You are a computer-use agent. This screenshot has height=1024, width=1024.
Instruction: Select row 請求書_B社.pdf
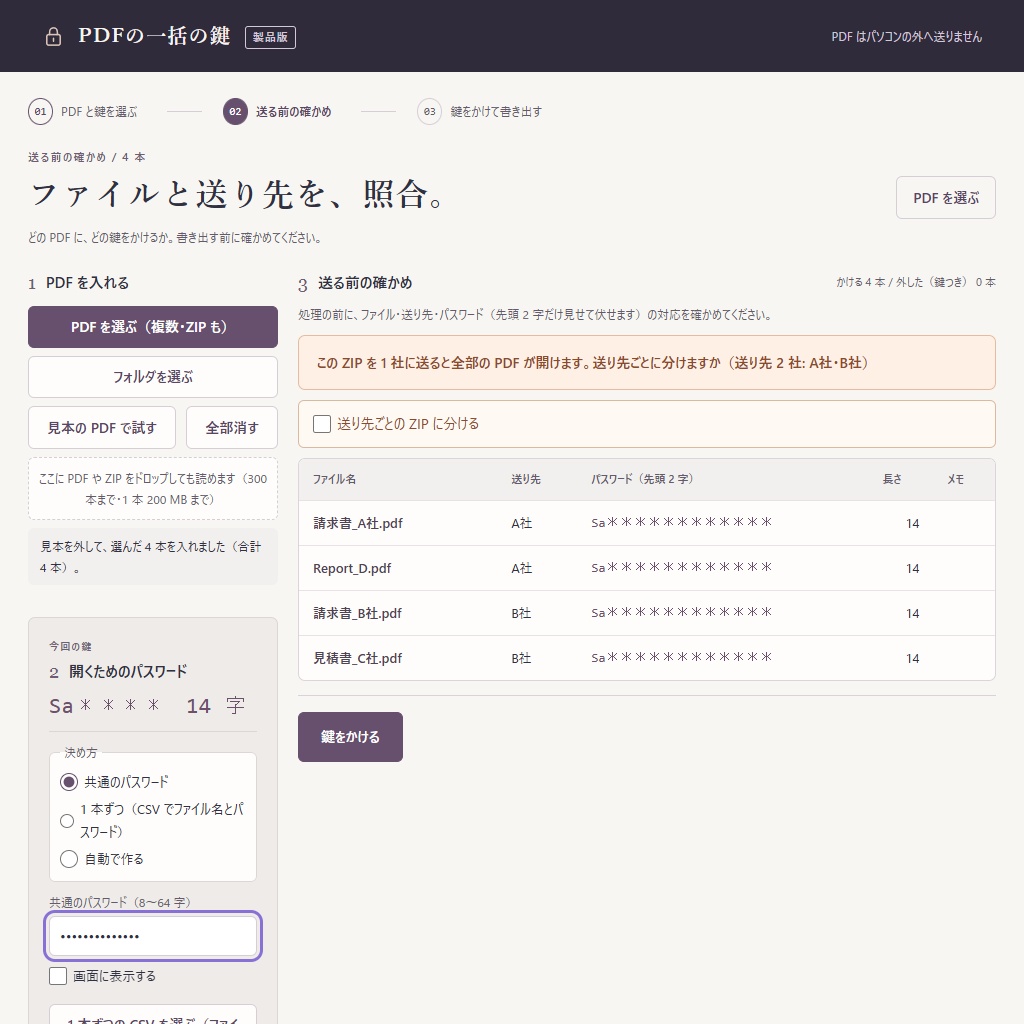point(647,613)
